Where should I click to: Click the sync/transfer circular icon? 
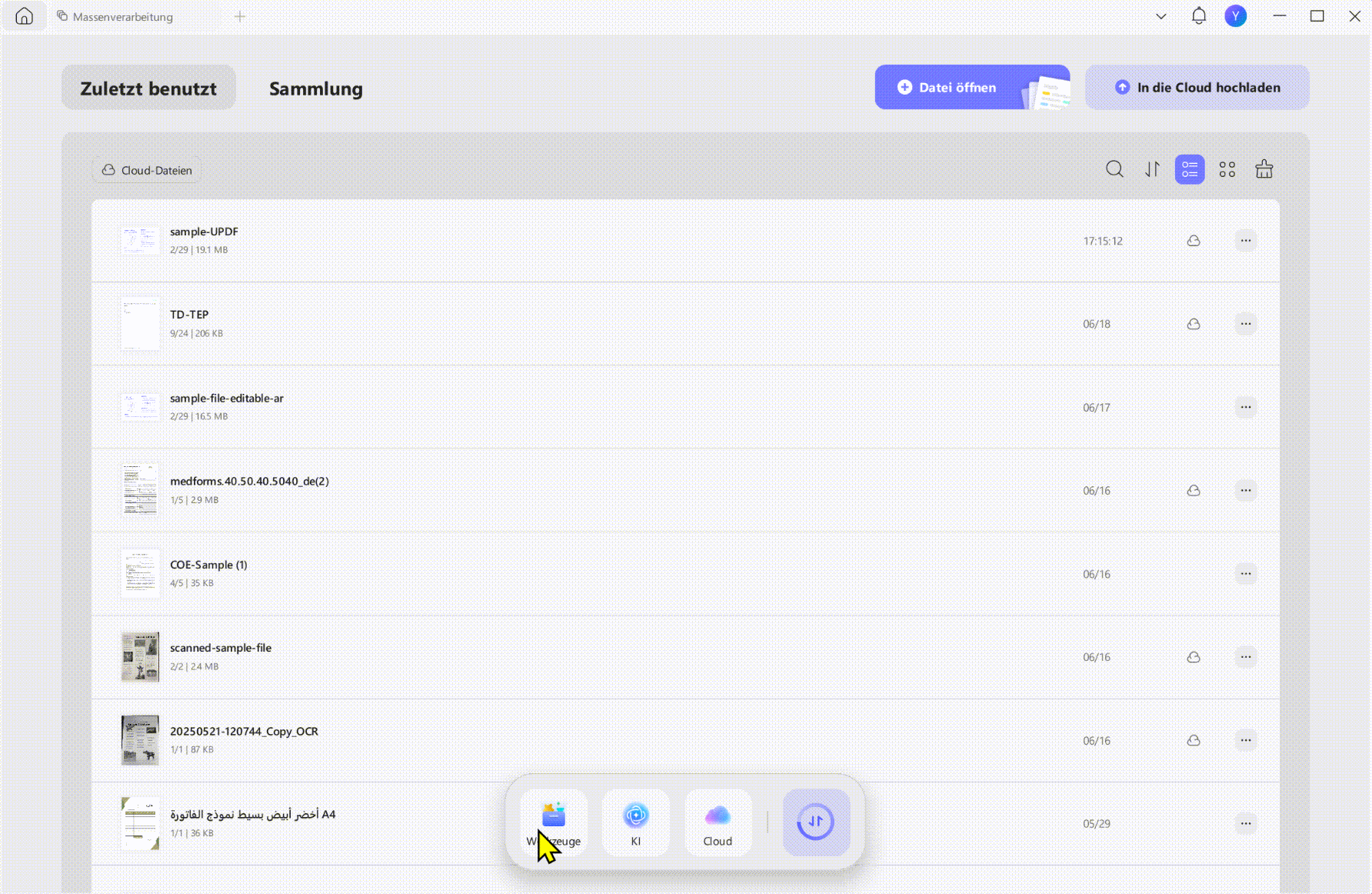816,822
